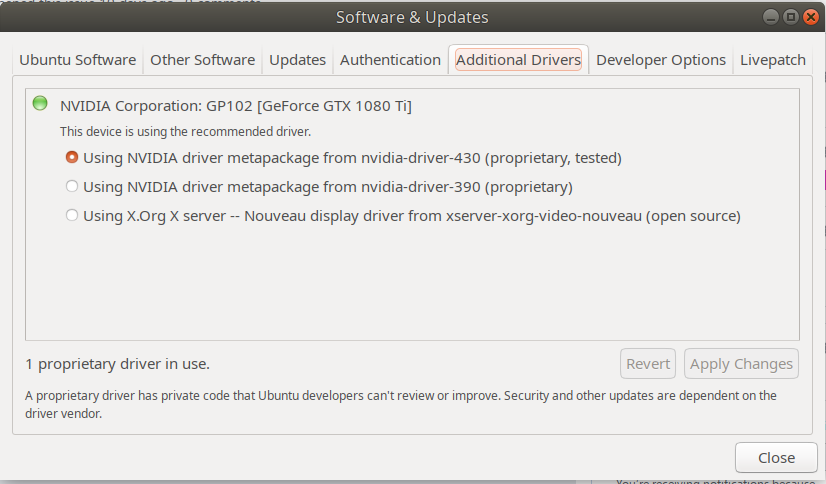This screenshot has width=826, height=484.
Task: Click the Close button at the bottom
Action: pos(776,458)
